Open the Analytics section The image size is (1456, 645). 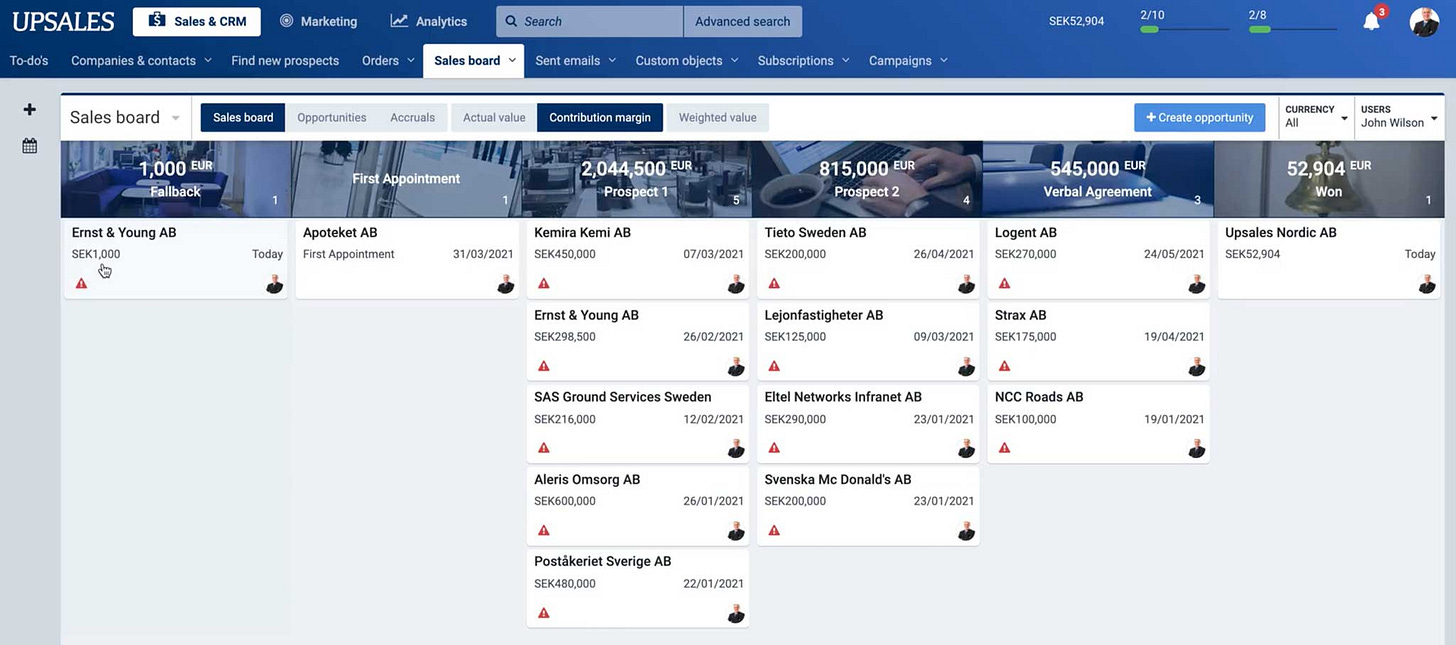(x=429, y=21)
